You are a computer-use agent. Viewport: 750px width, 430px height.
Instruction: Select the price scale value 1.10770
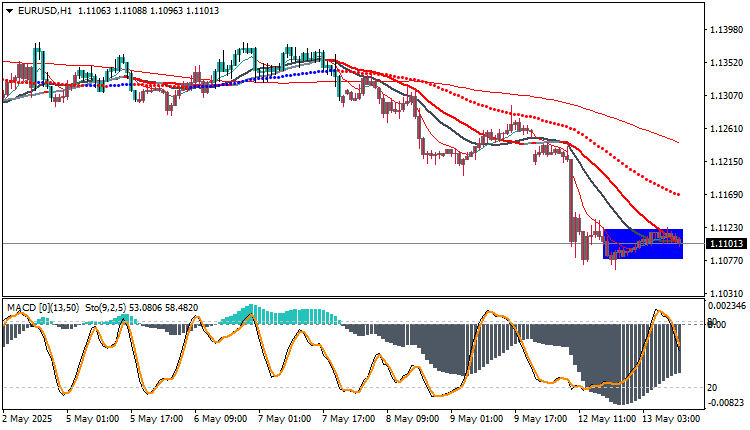coord(726,261)
